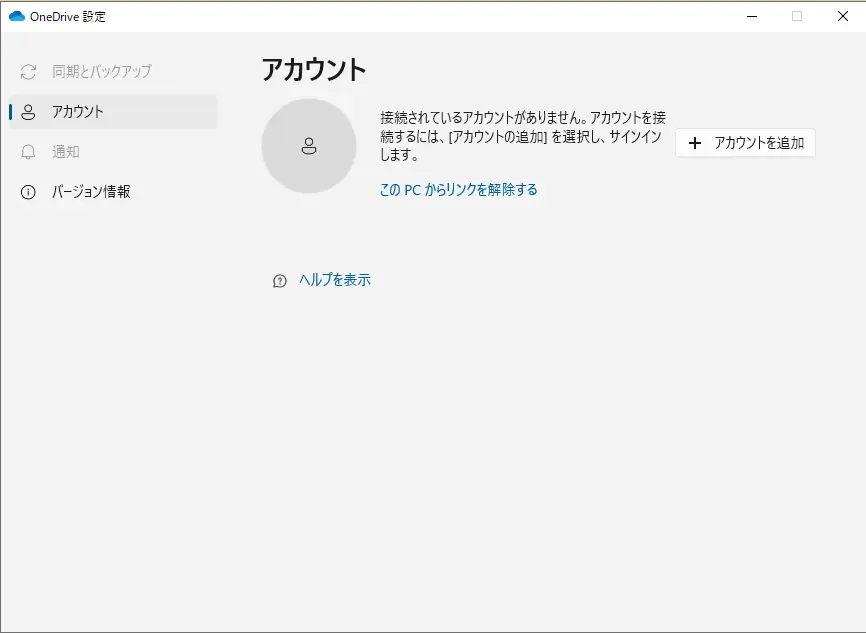Click the この PC からリンクを解除する link
Image resolution: width=866 pixels, height=633 pixels.
458,189
